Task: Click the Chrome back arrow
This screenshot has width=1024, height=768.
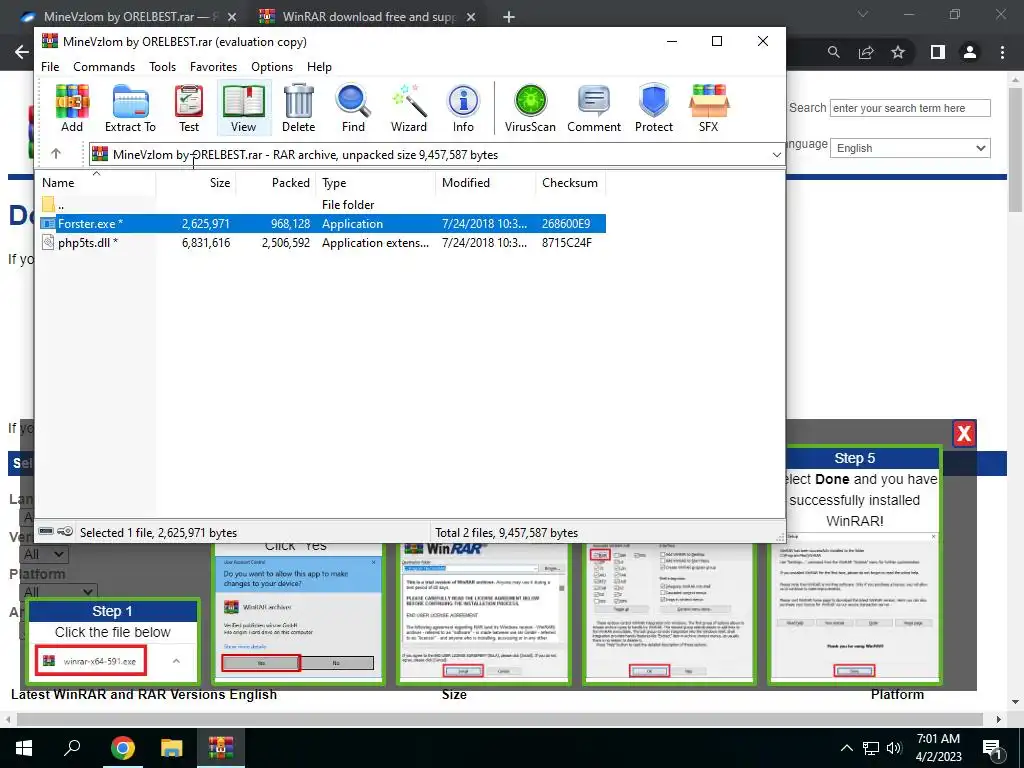Action: pyautogui.click(x=22, y=52)
